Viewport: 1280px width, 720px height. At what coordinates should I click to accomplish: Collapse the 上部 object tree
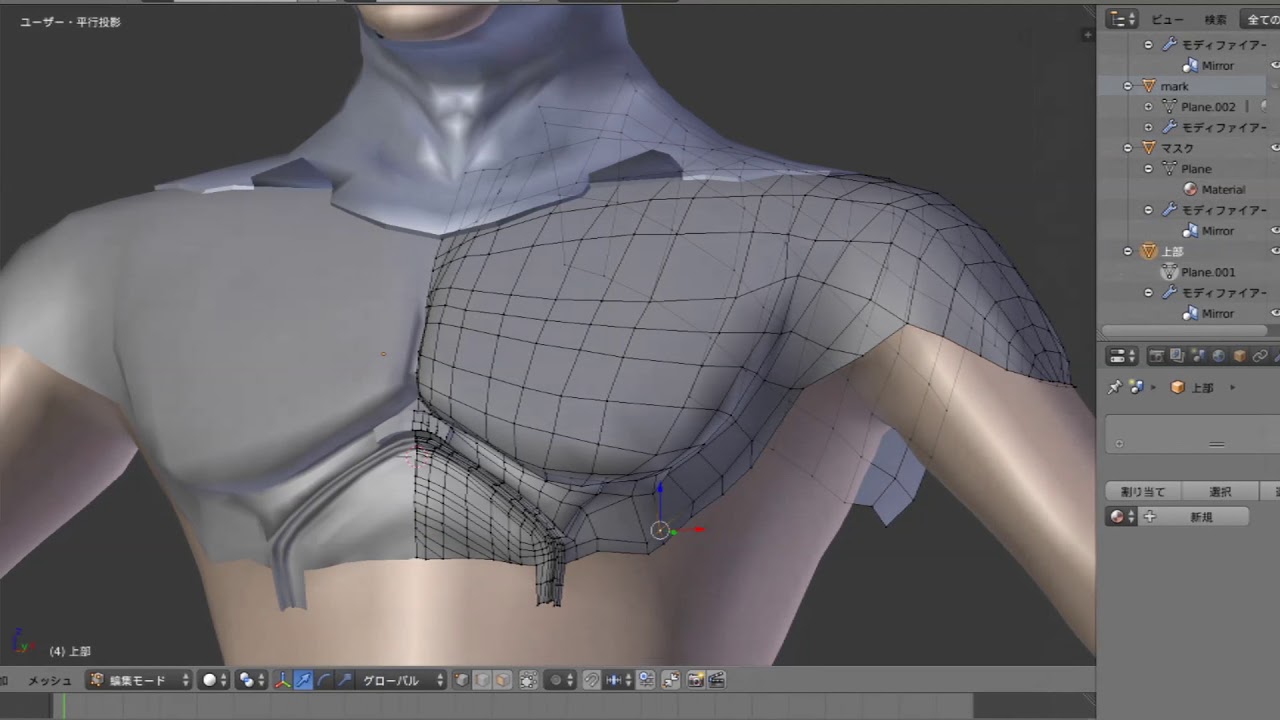pyautogui.click(x=1128, y=251)
